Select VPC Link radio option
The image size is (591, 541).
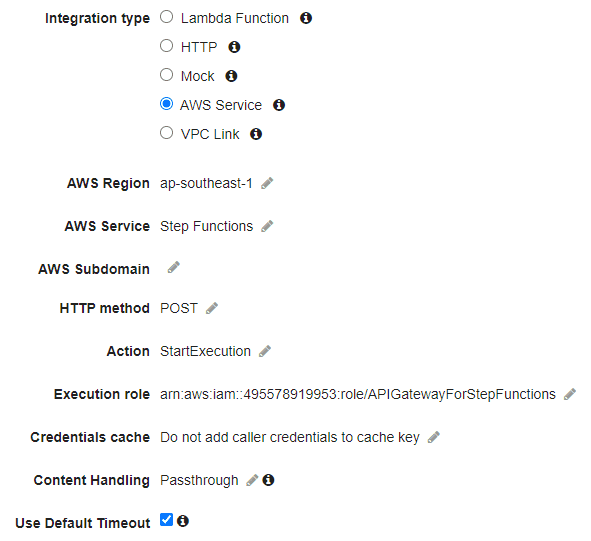tap(166, 133)
